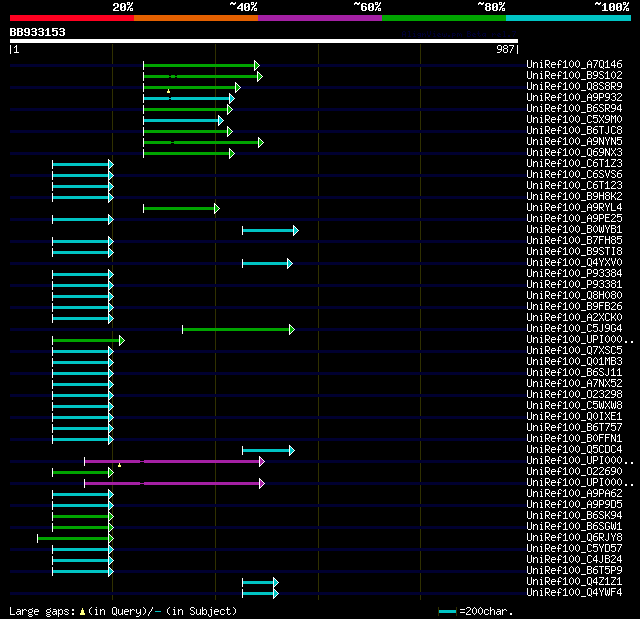Image resolution: width=640 pixels, height=619 pixels.
Task: Open the UniRef100_A7Q146 hit label
Action: pos(574,64)
